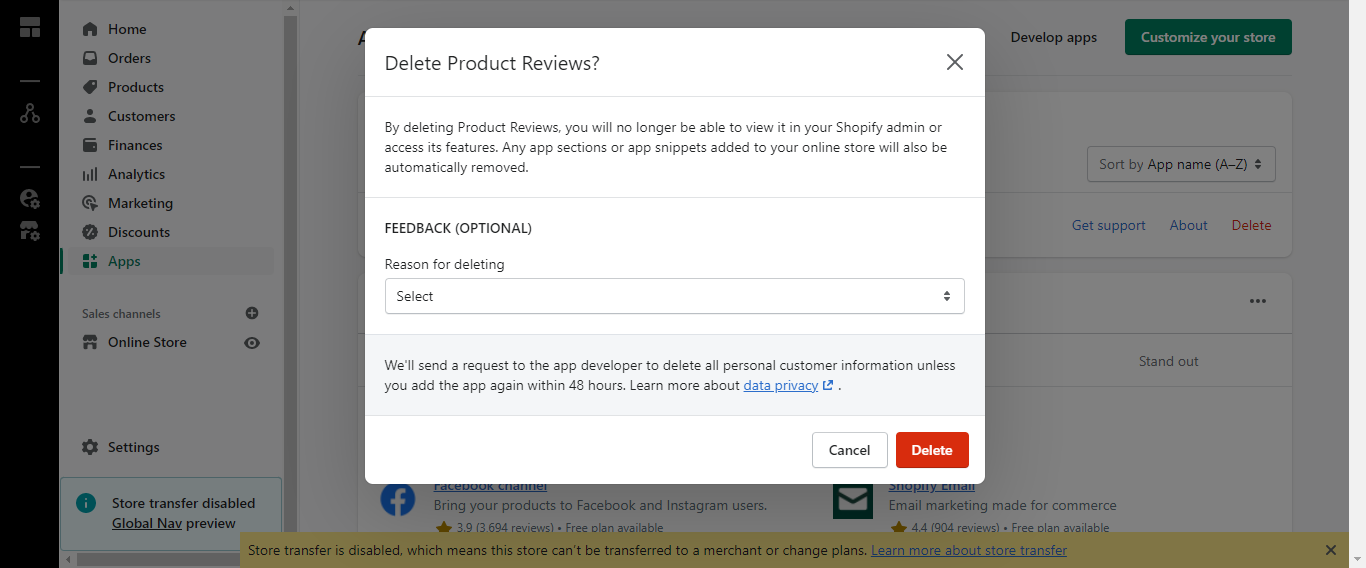Screen dimensions: 1366x568
Task: Click the branch nodes icon in black bar
Action: (x=30, y=113)
